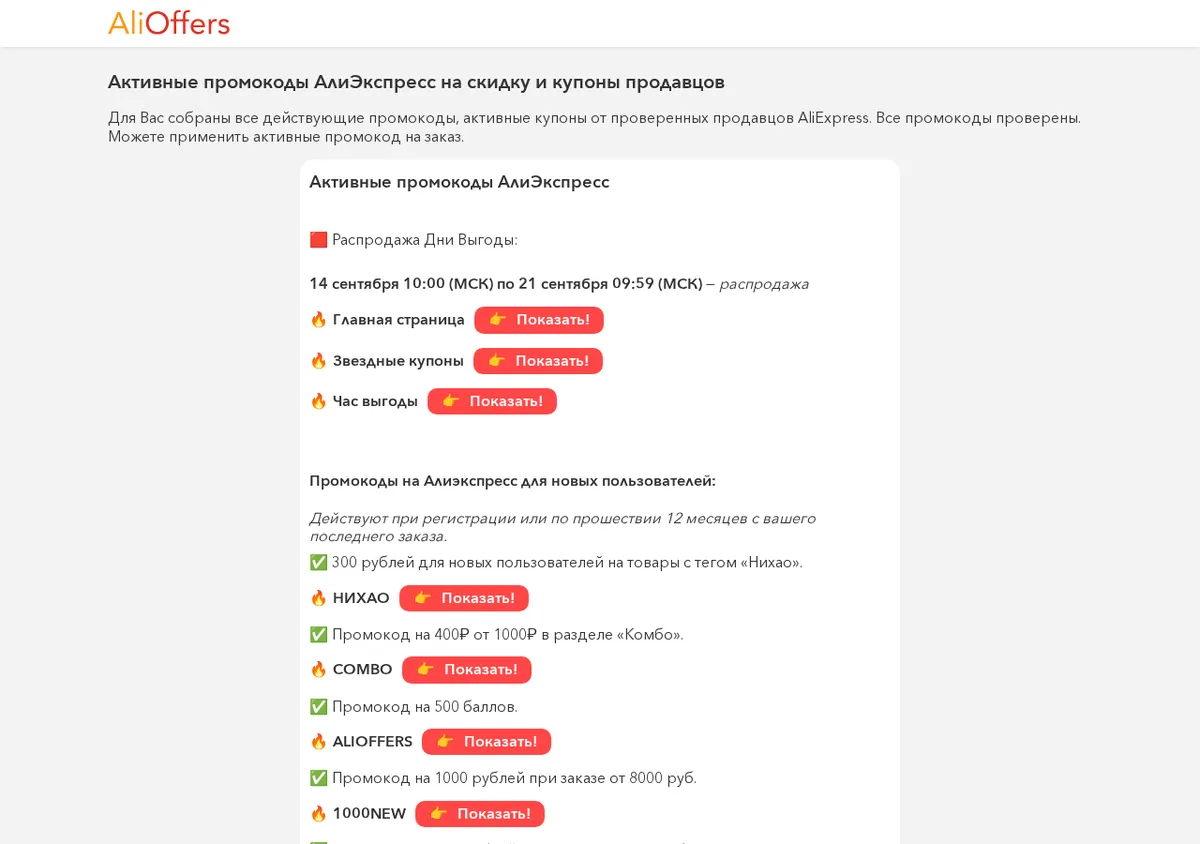Viewport: 1200px width, 844px height.
Task: Click the sale dates text 14 сентября
Action: click(x=506, y=284)
